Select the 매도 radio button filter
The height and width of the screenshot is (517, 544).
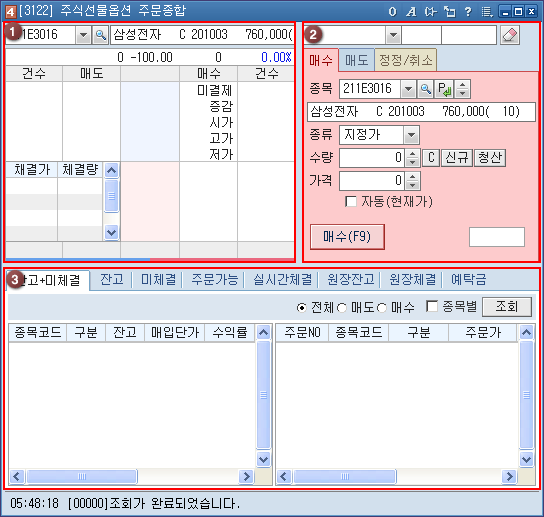pos(342,307)
